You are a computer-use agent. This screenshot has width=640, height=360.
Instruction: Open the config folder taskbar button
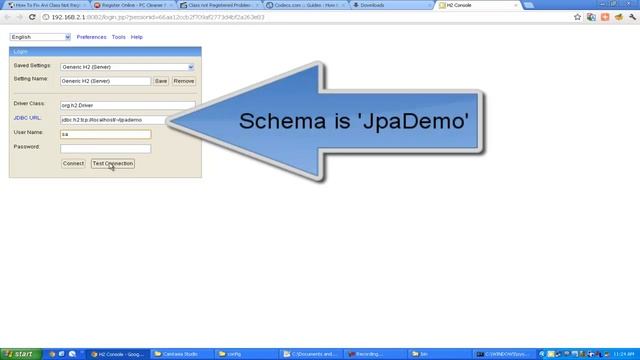point(247,354)
